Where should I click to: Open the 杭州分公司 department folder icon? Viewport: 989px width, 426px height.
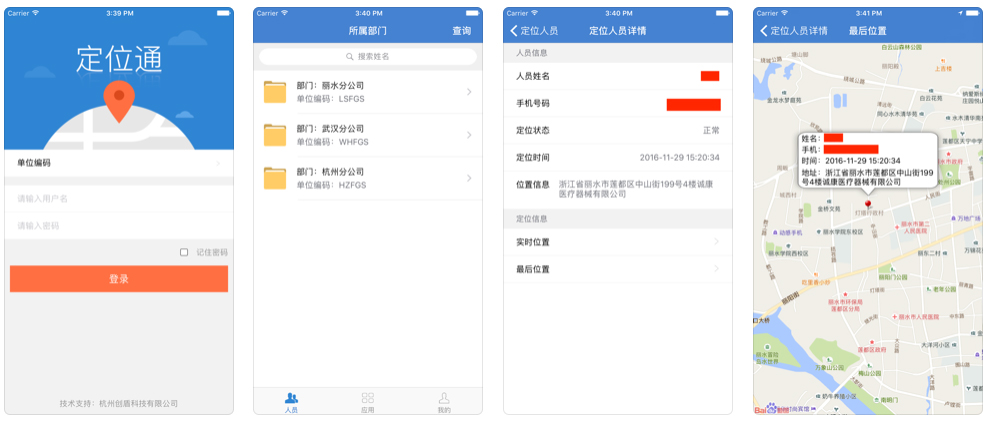point(275,178)
